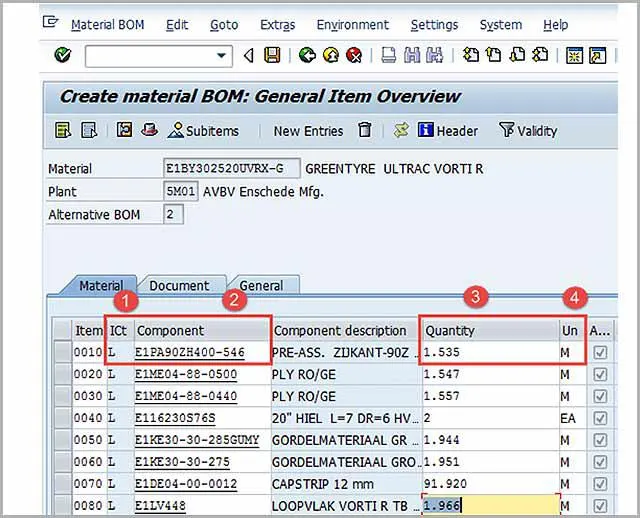Click the Save floppy disk icon
Screen dimensions: 640x518
[x=272, y=55]
